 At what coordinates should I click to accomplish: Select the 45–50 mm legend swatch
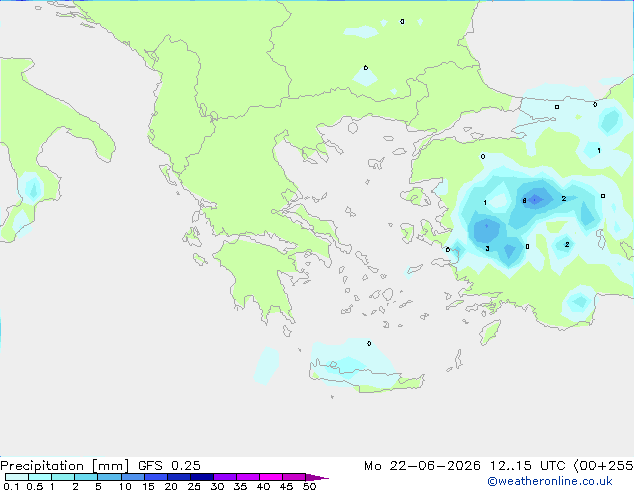(x=294, y=477)
